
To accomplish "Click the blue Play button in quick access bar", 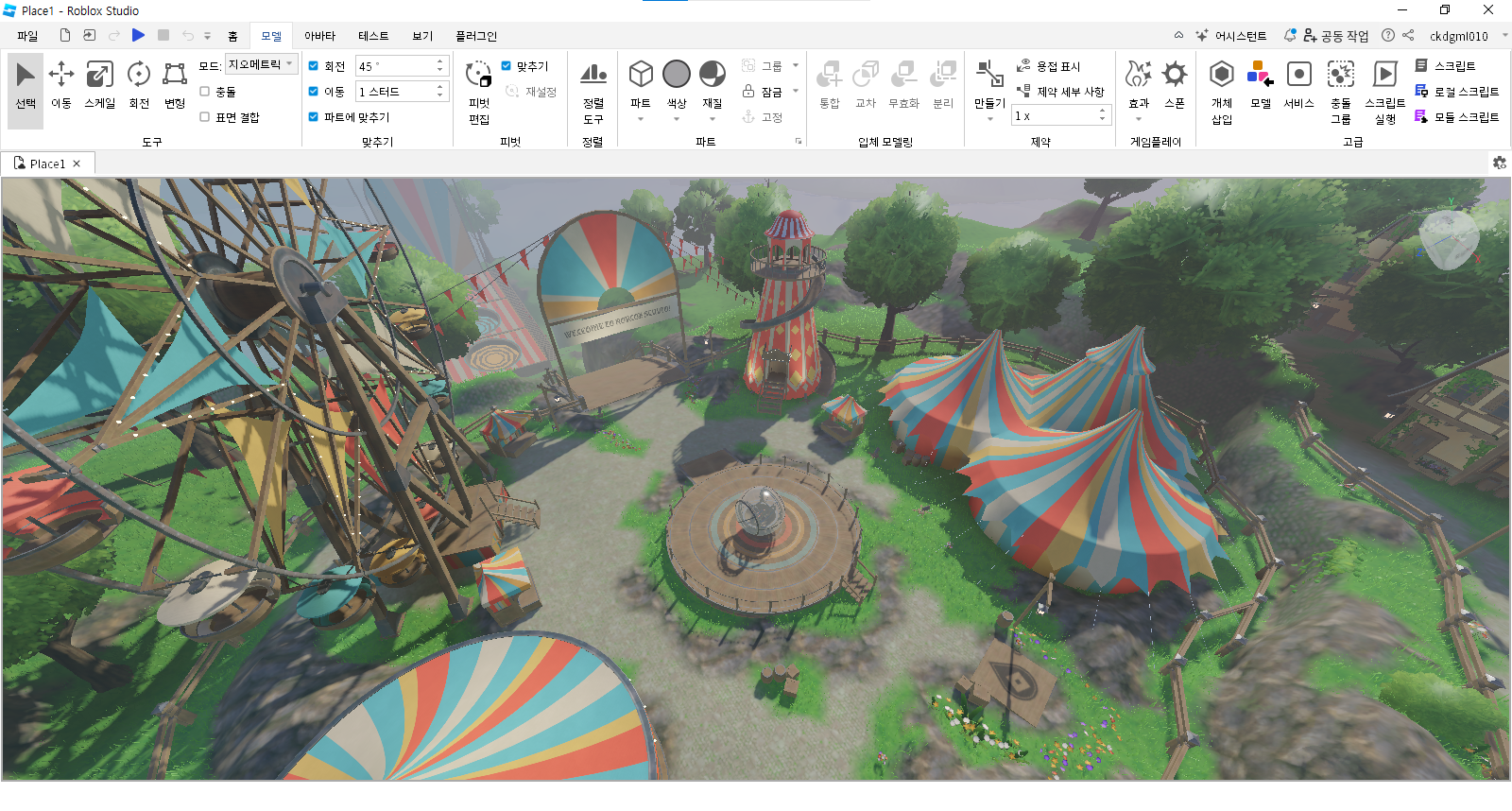I will click(x=138, y=35).
